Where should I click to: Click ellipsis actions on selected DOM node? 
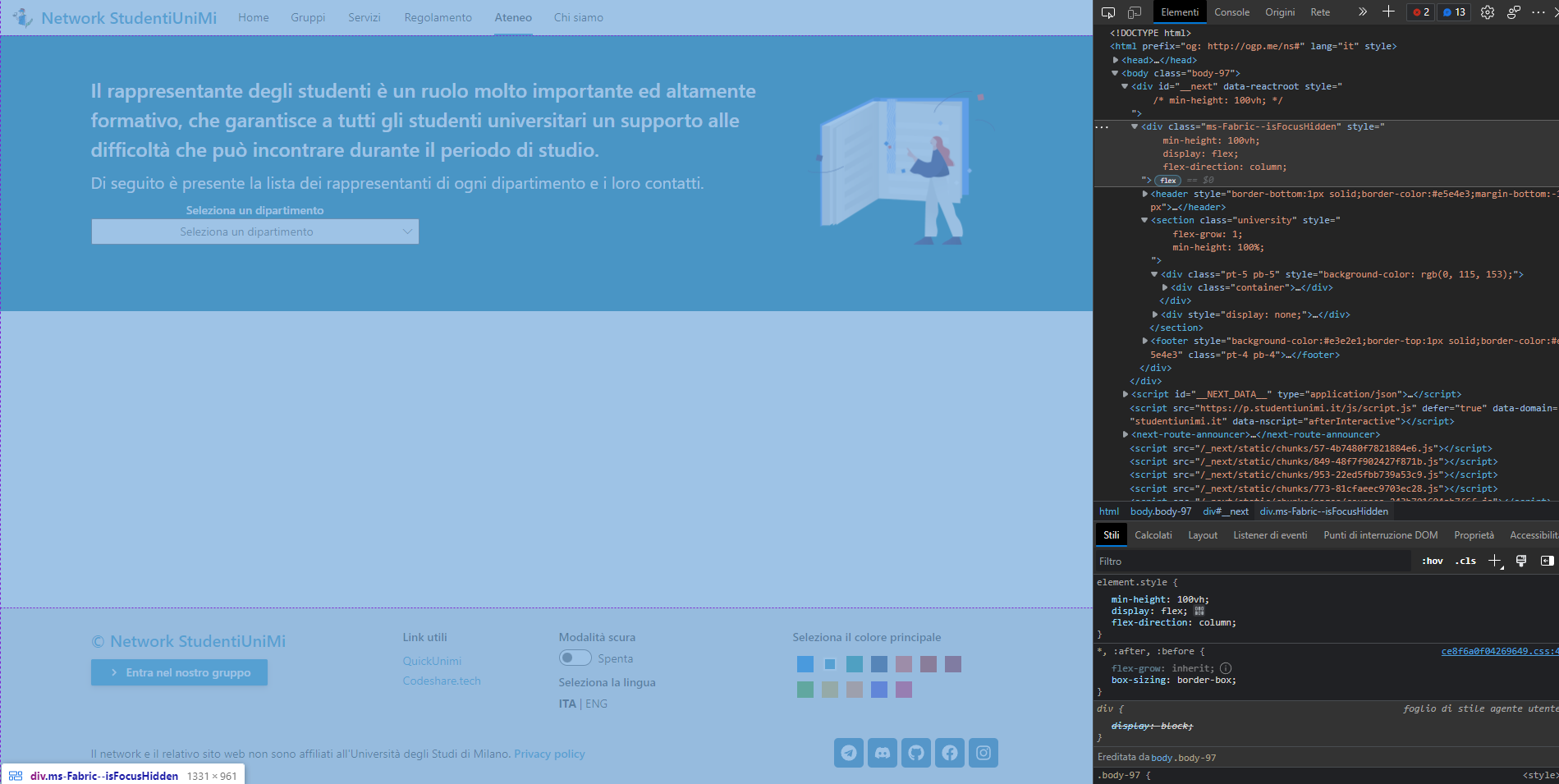[x=1102, y=127]
